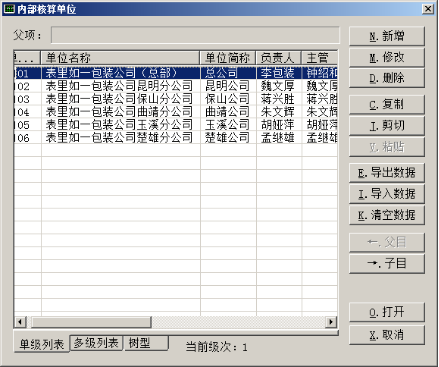Click the D. 删除 button
Screen dimensions: 439x367
tap(387, 78)
